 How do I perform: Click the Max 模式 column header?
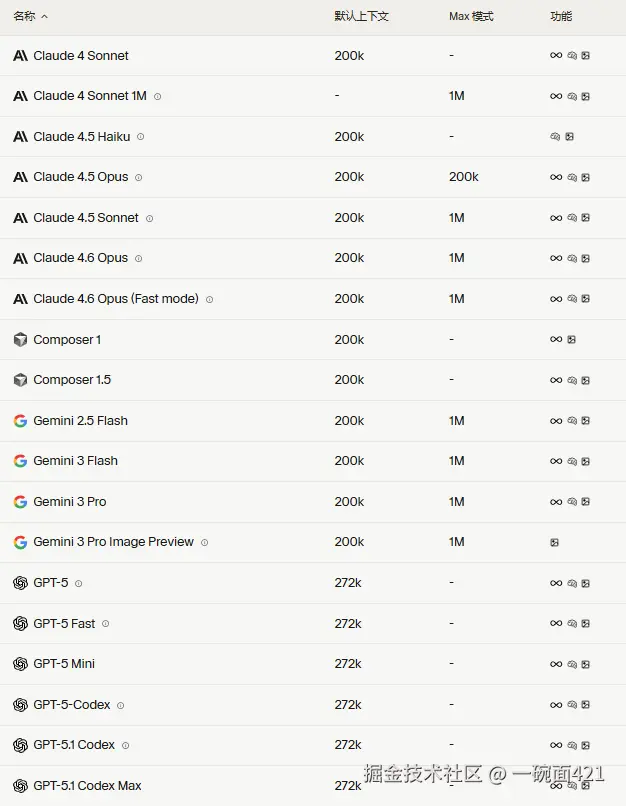tap(471, 17)
